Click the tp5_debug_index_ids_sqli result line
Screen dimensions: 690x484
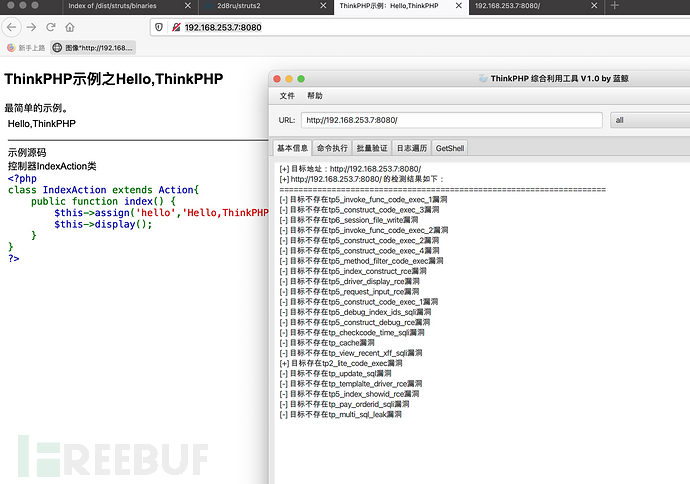point(356,312)
